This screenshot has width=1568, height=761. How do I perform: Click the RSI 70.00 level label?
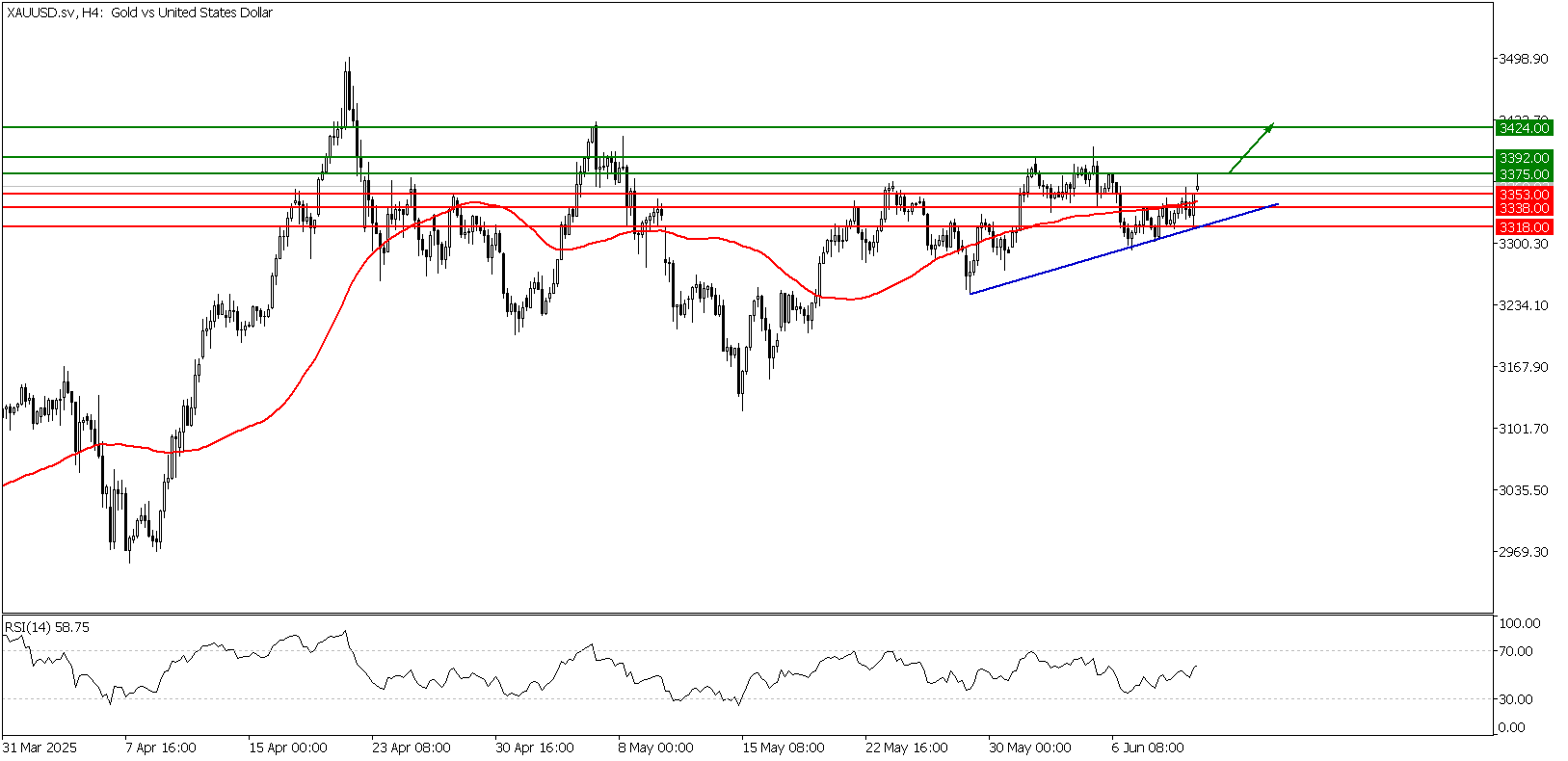pyautogui.click(x=1516, y=651)
